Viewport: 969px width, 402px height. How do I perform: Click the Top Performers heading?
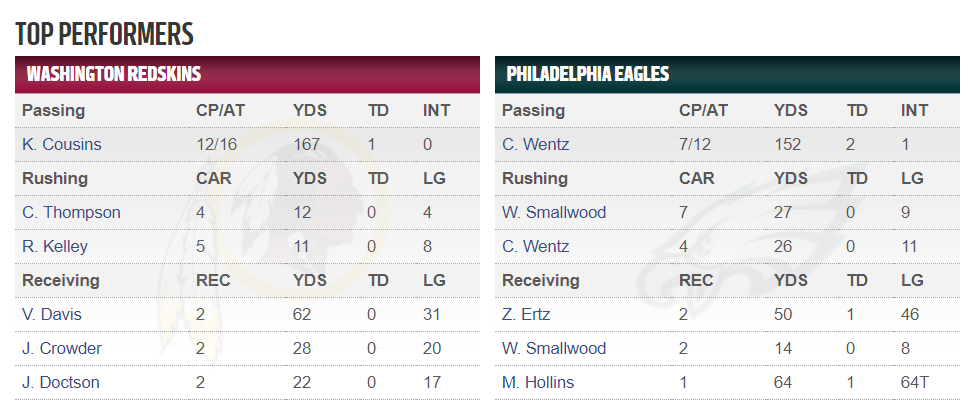pyautogui.click(x=104, y=34)
